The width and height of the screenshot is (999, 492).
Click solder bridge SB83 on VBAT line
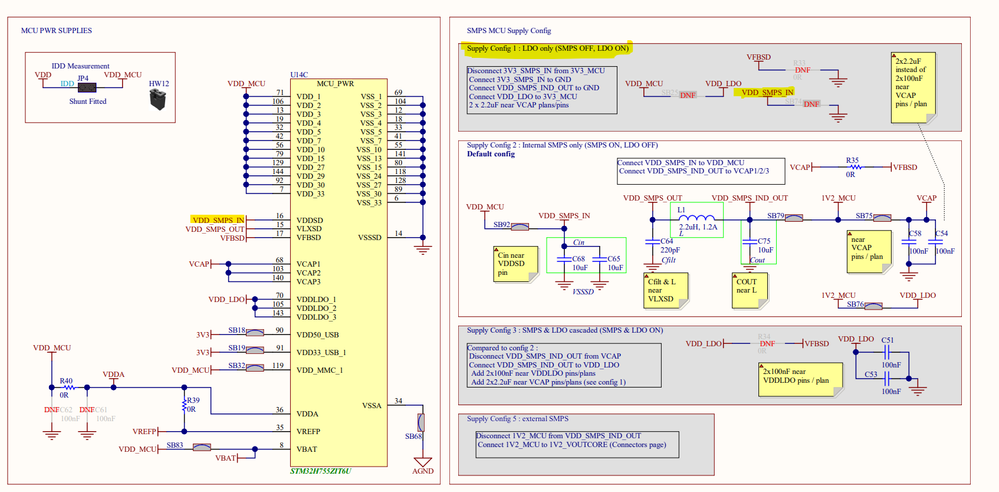pyautogui.click(x=201, y=448)
